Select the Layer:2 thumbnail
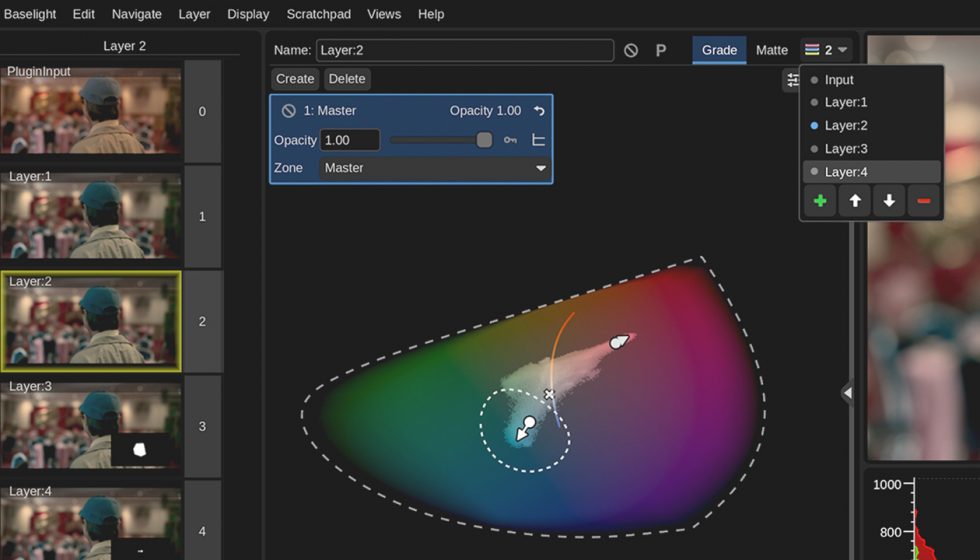 pos(91,321)
